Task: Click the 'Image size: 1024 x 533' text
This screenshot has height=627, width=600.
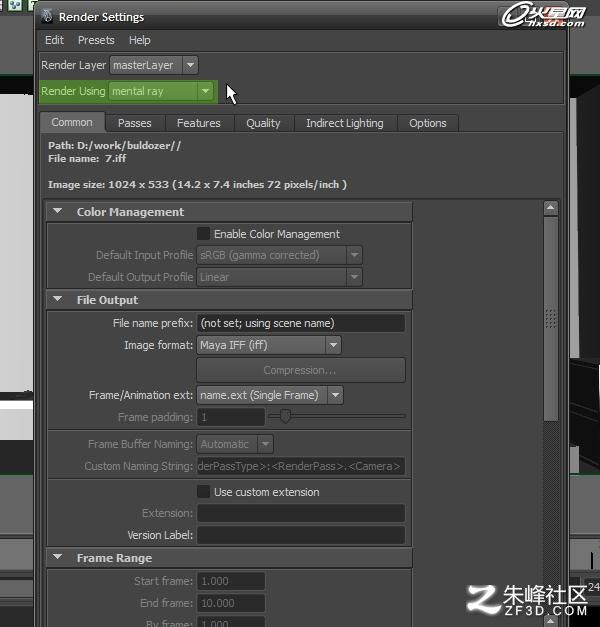Action: (108, 185)
